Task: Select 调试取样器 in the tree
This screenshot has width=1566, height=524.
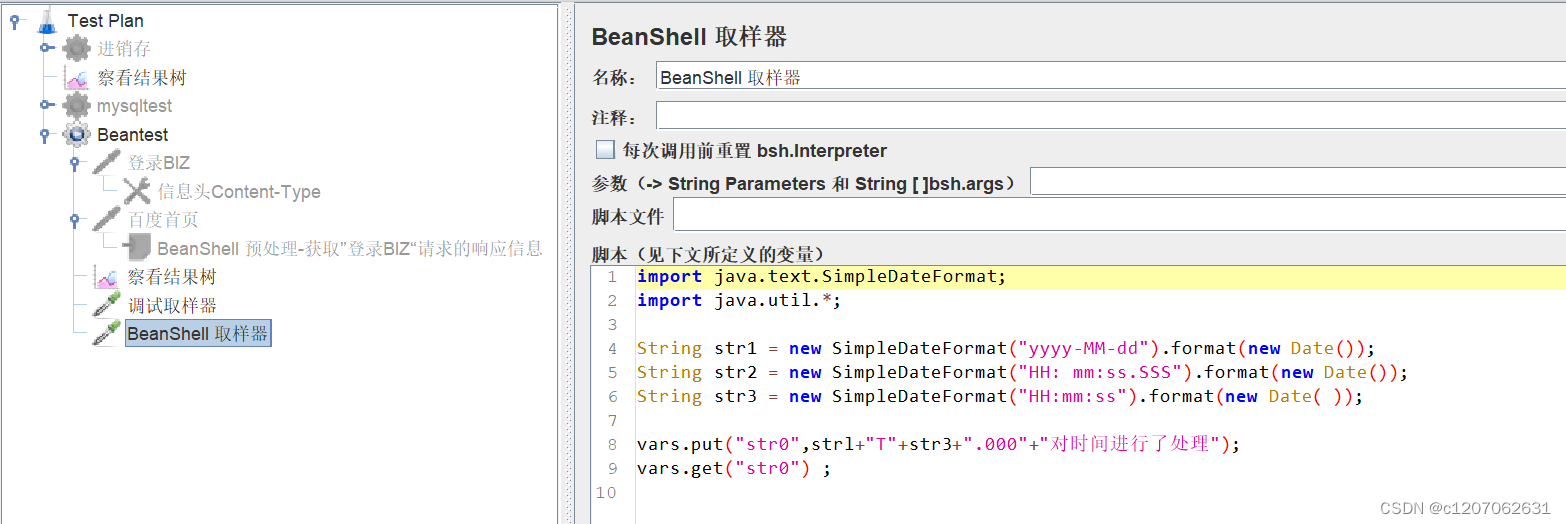Action: click(172, 305)
